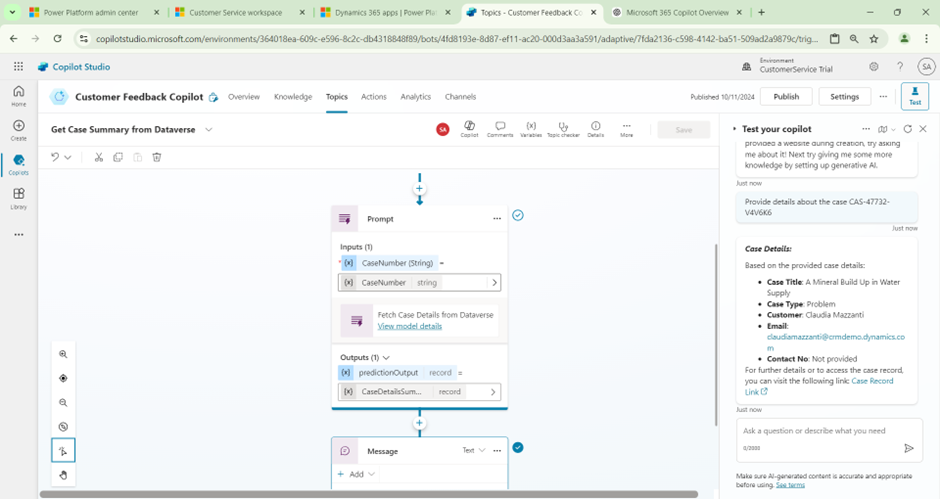
Task: Expand the topic name dropdown chevron
Action: pos(209,130)
